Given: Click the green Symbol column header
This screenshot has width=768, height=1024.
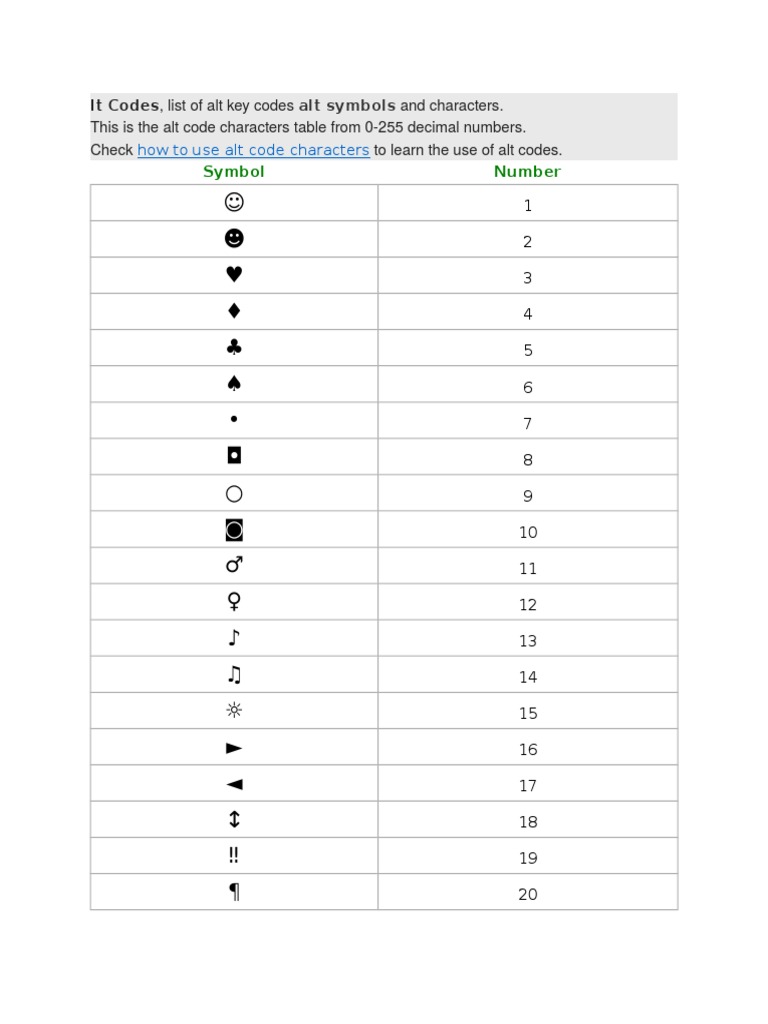Looking at the screenshot, I should coord(234,171).
